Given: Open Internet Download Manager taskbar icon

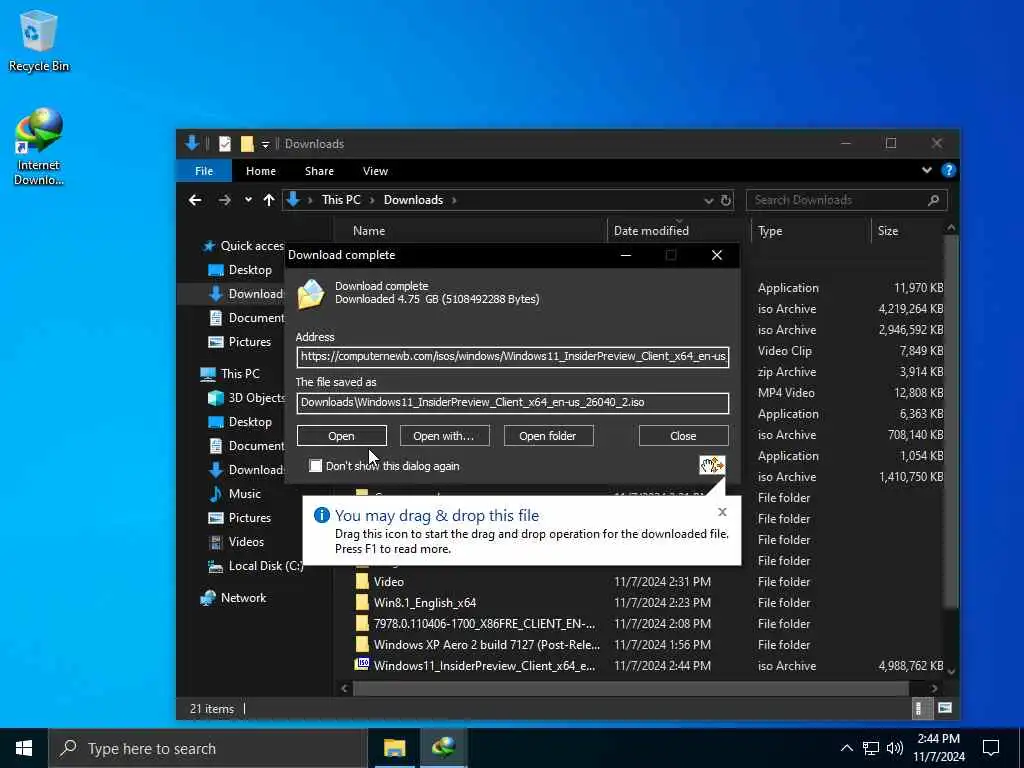Looking at the screenshot, I should (443, 748).
